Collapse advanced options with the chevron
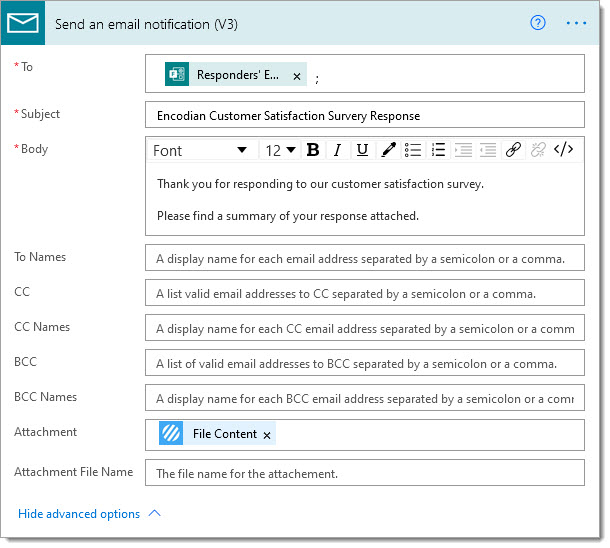The width and height of the screenshot is (610, 548). point(154,513)
